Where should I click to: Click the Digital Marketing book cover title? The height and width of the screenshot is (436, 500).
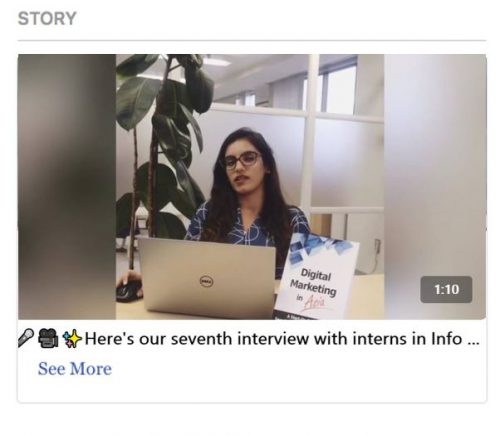[314, 283]
